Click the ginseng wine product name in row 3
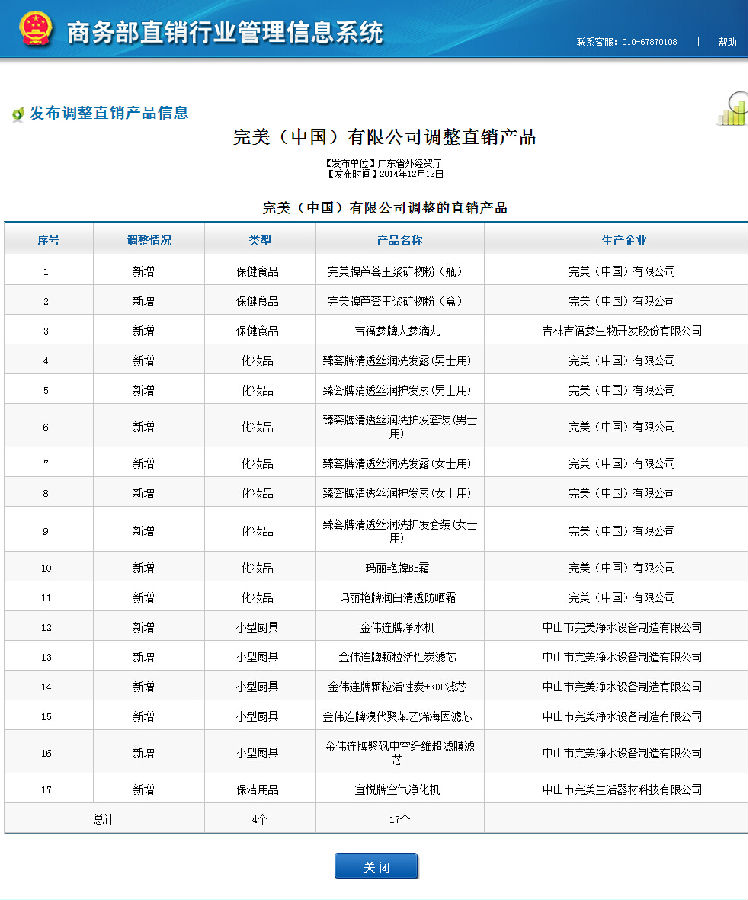The width and height of the screenshot is (748, 900). (x=397, y=331)
